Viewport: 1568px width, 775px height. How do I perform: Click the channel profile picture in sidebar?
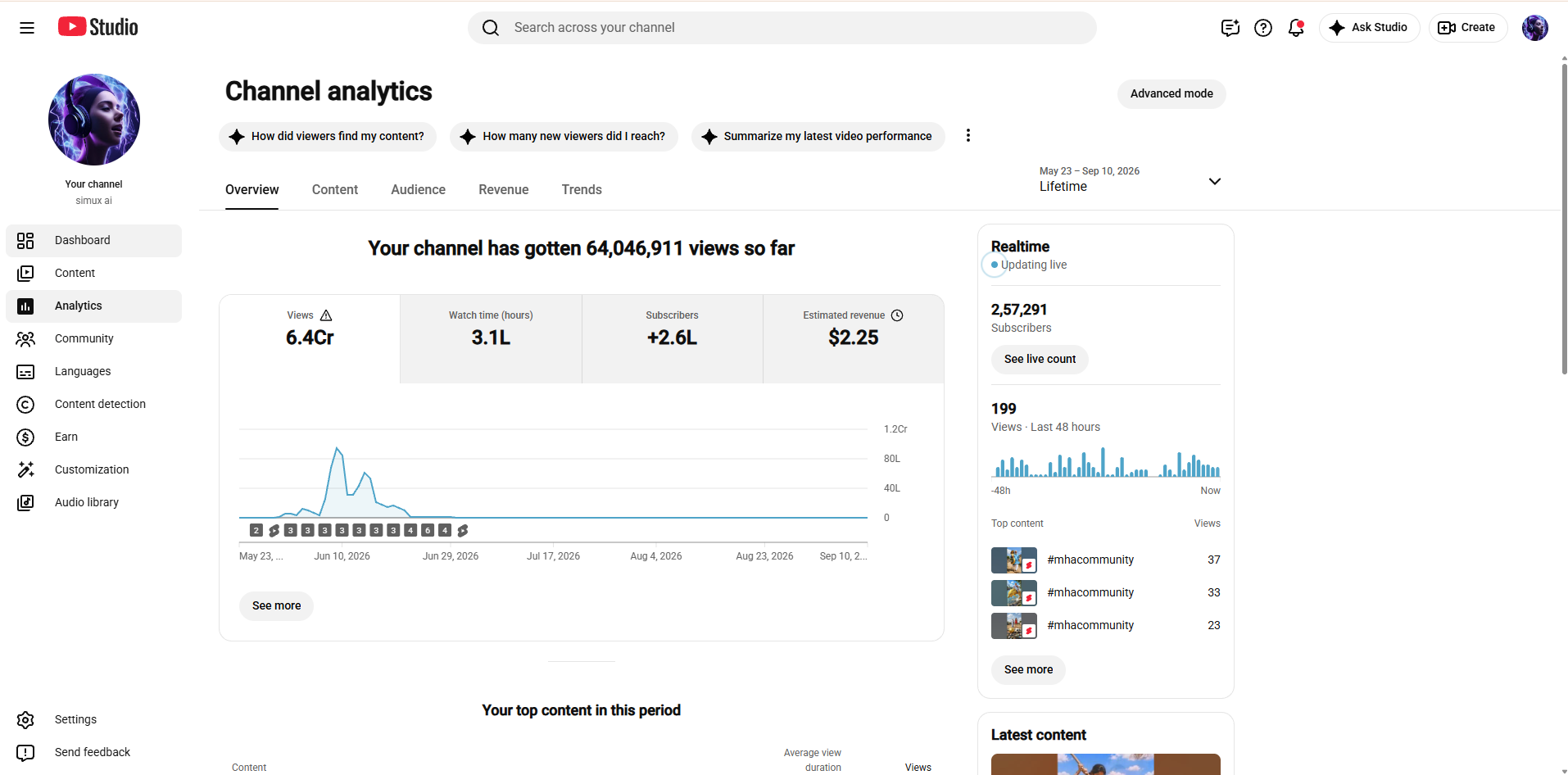(94, 120)
